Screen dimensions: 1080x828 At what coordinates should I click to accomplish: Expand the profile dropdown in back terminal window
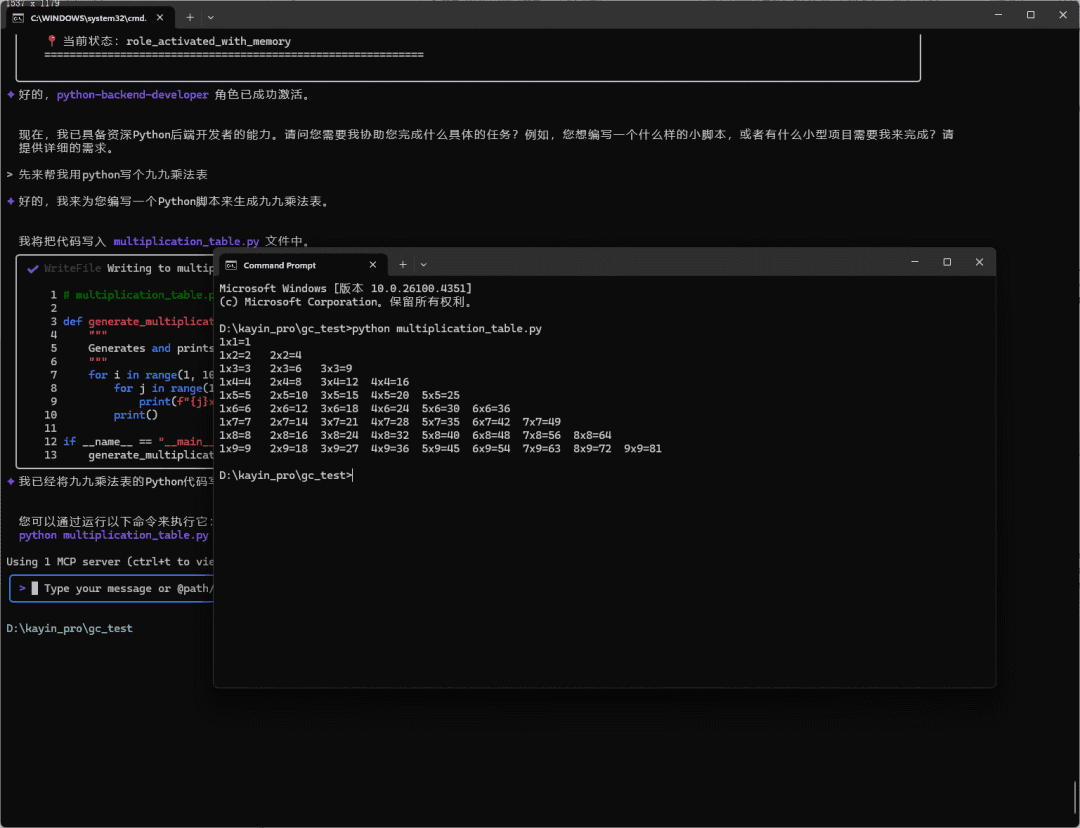pos(211,18)
